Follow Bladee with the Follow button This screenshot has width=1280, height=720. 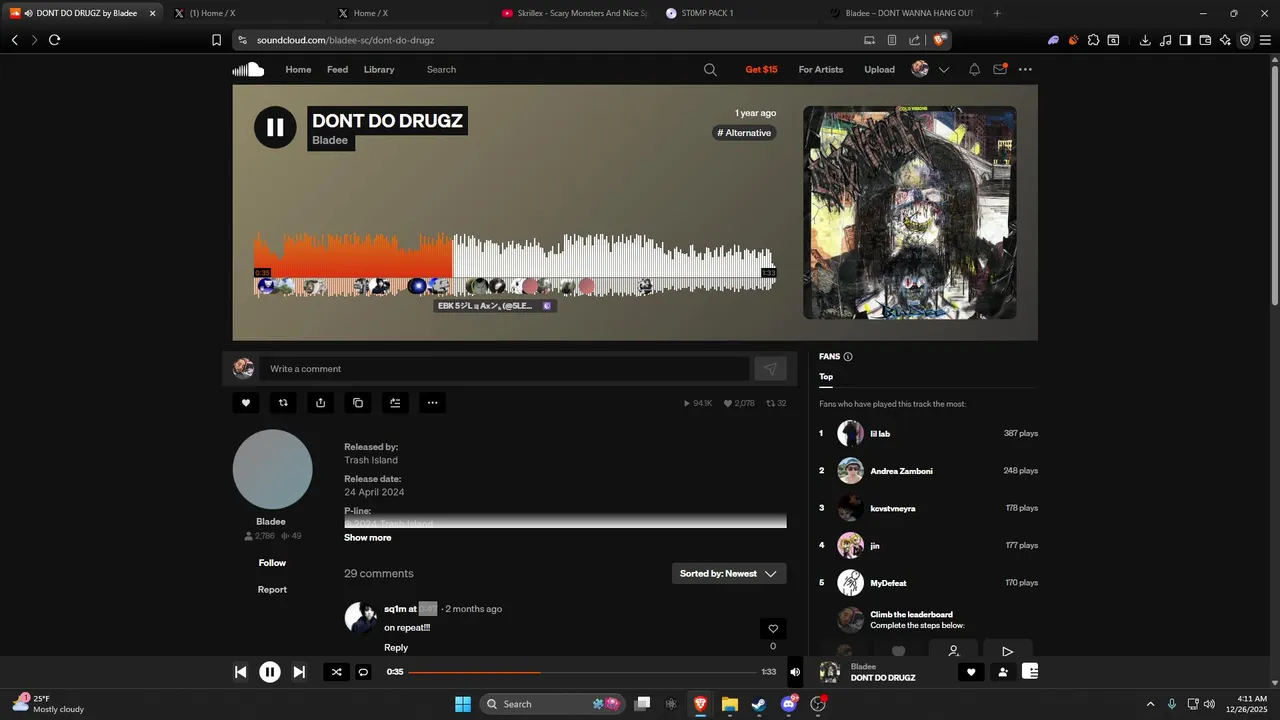click(272, 563)
